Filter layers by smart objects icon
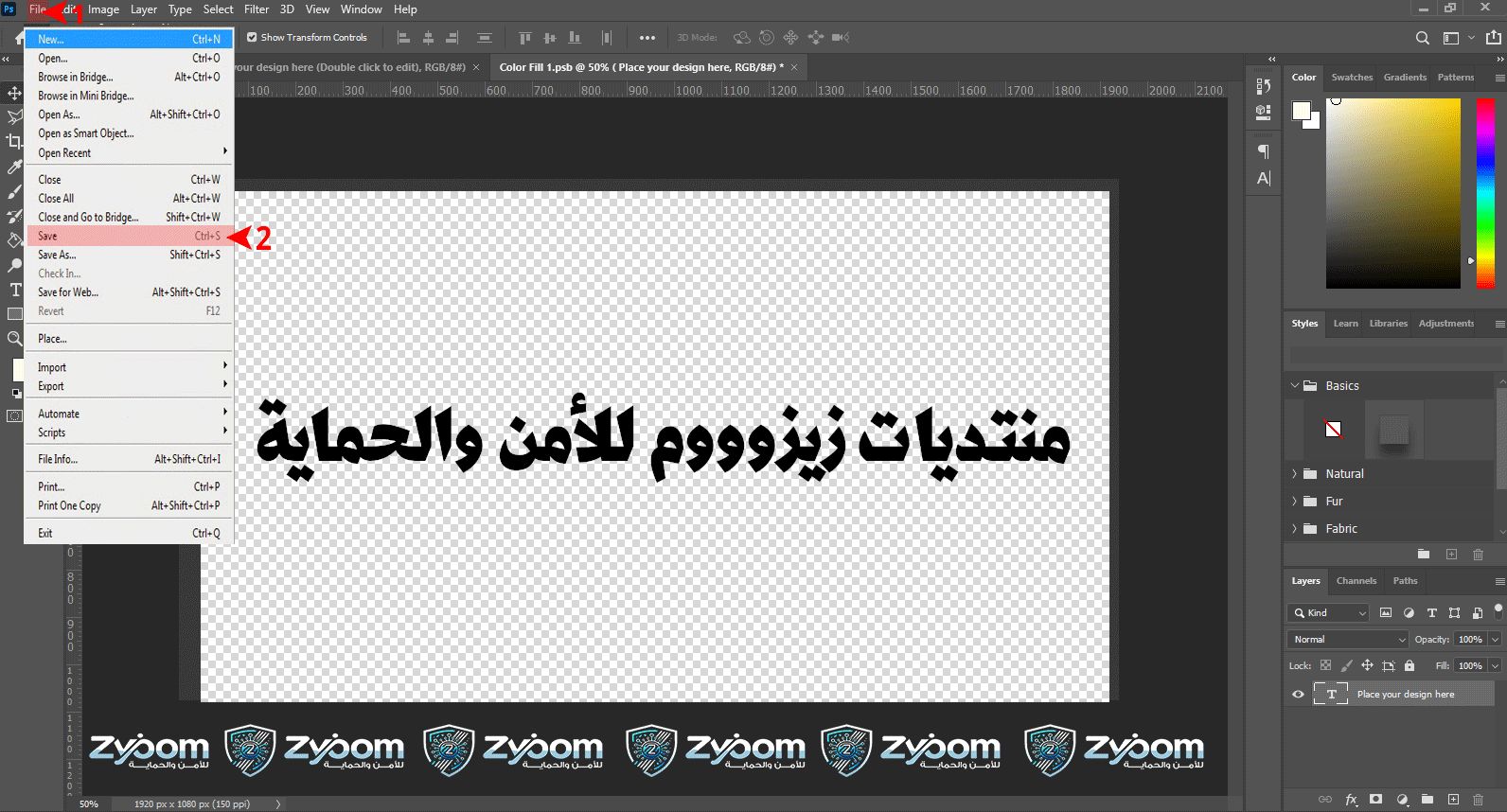The height and width of the screenshot is (812, 1507). point(1478,613)
